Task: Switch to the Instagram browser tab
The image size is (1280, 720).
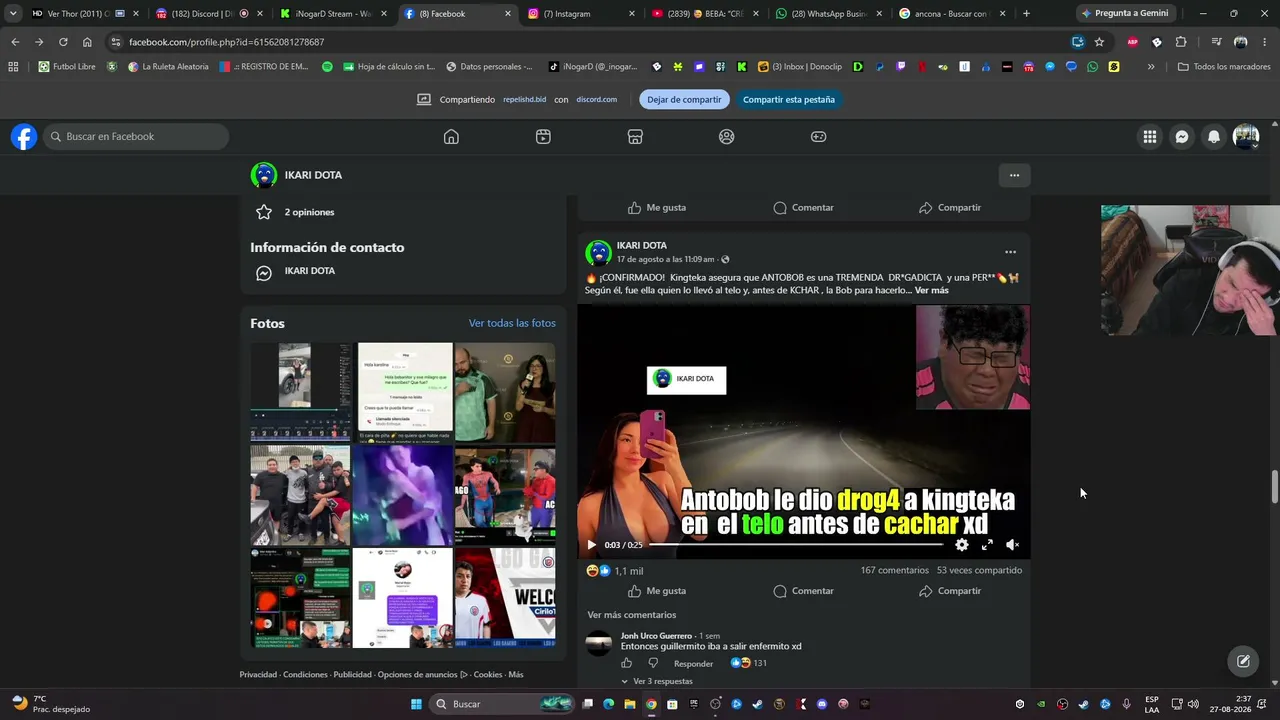Action: [x=581, y=14]
